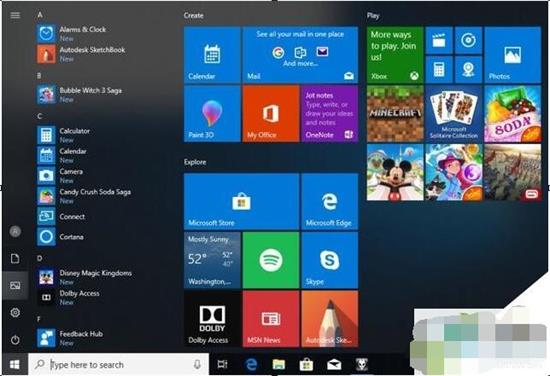The width and height of the screenshot is (550, 376).
Task: Open Microsoft Store from the taskbar
Action: tap(306, 364)
